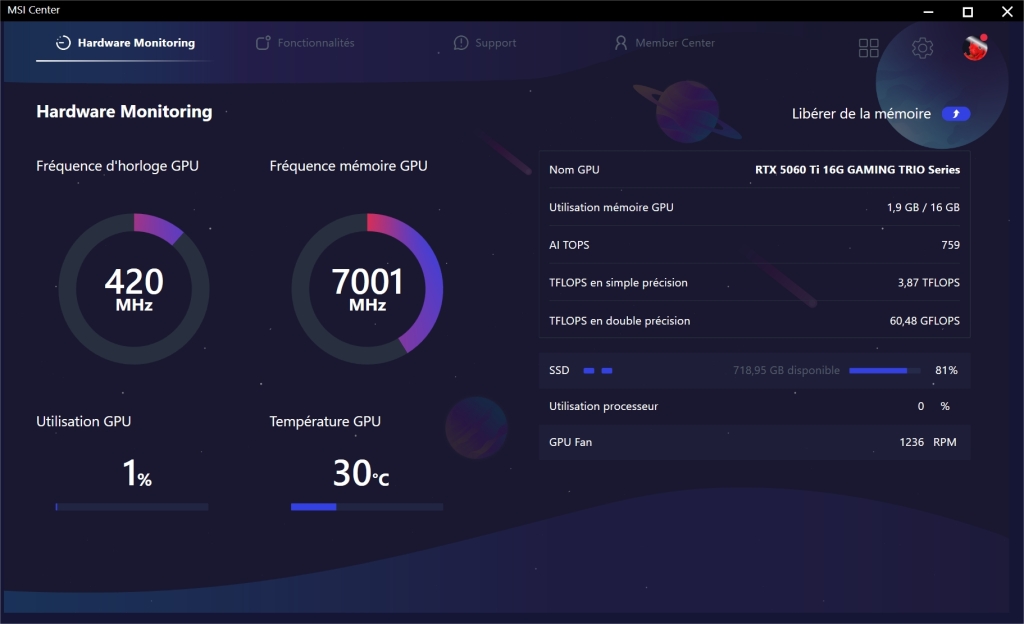This screenshot has height=624, width=1024.
Task: Click the MSI dragon profile avatar
Action: pos(976,47)
